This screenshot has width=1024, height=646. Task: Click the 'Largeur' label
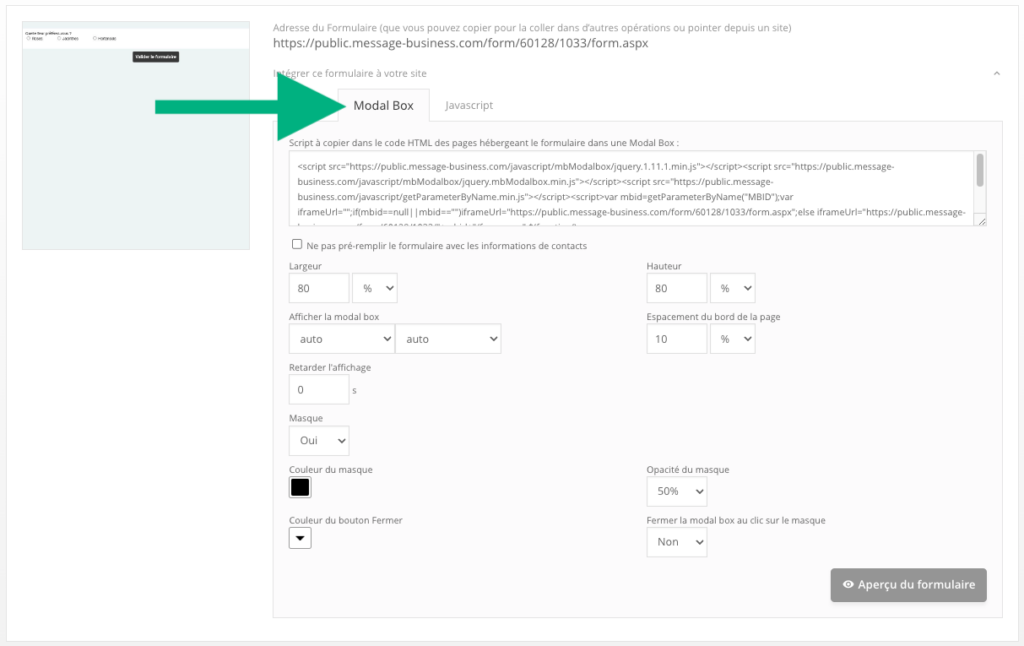pyautogui.click(x=305, y=266)
